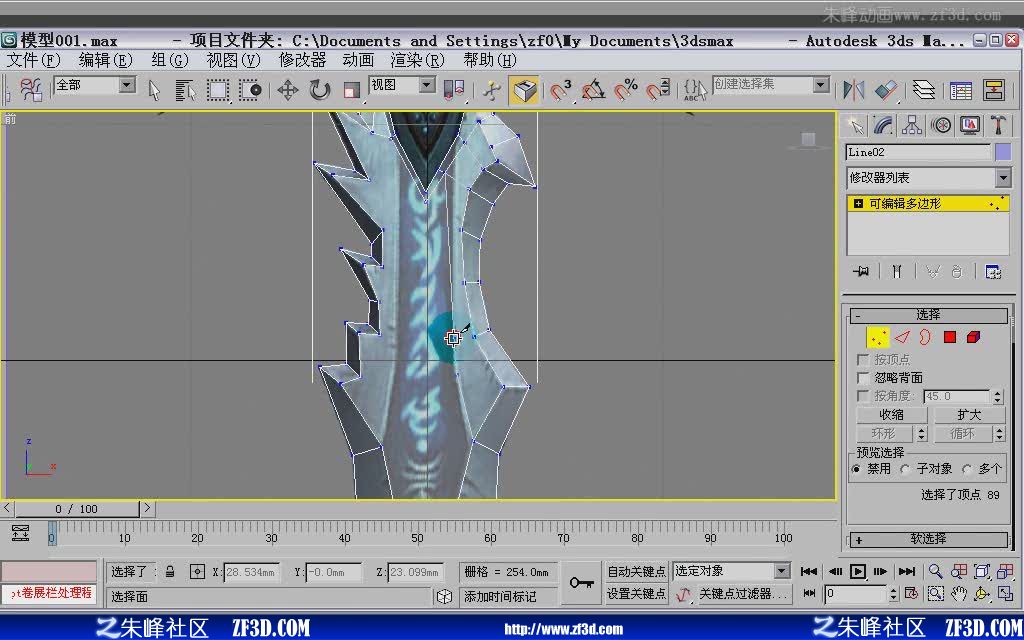Toggle the Percent Snap magnet
The height and width of the screenshot is (640, 1024).
click(x=626, y=90)
